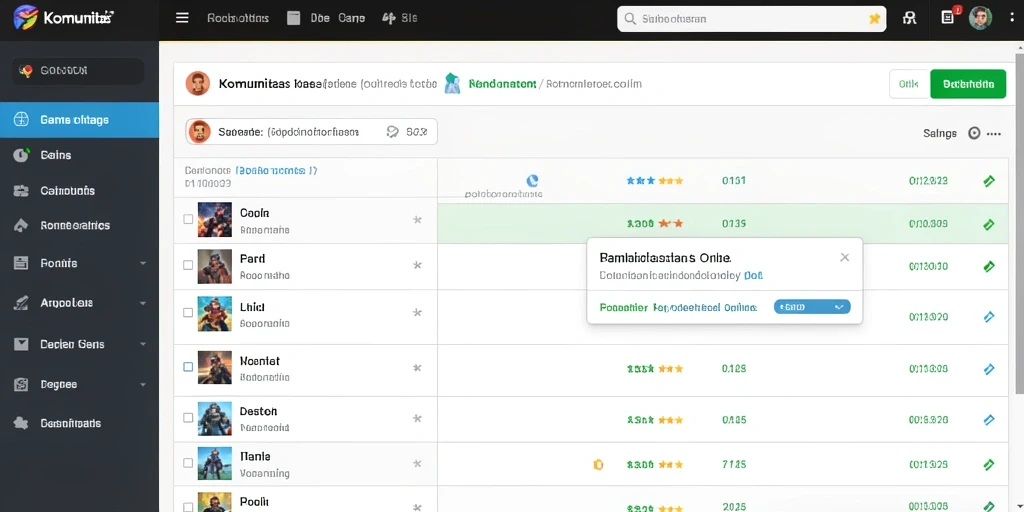Click the orange coin icon in the Nanie row
The image size is (1024, 512).
tap(597, 465)
